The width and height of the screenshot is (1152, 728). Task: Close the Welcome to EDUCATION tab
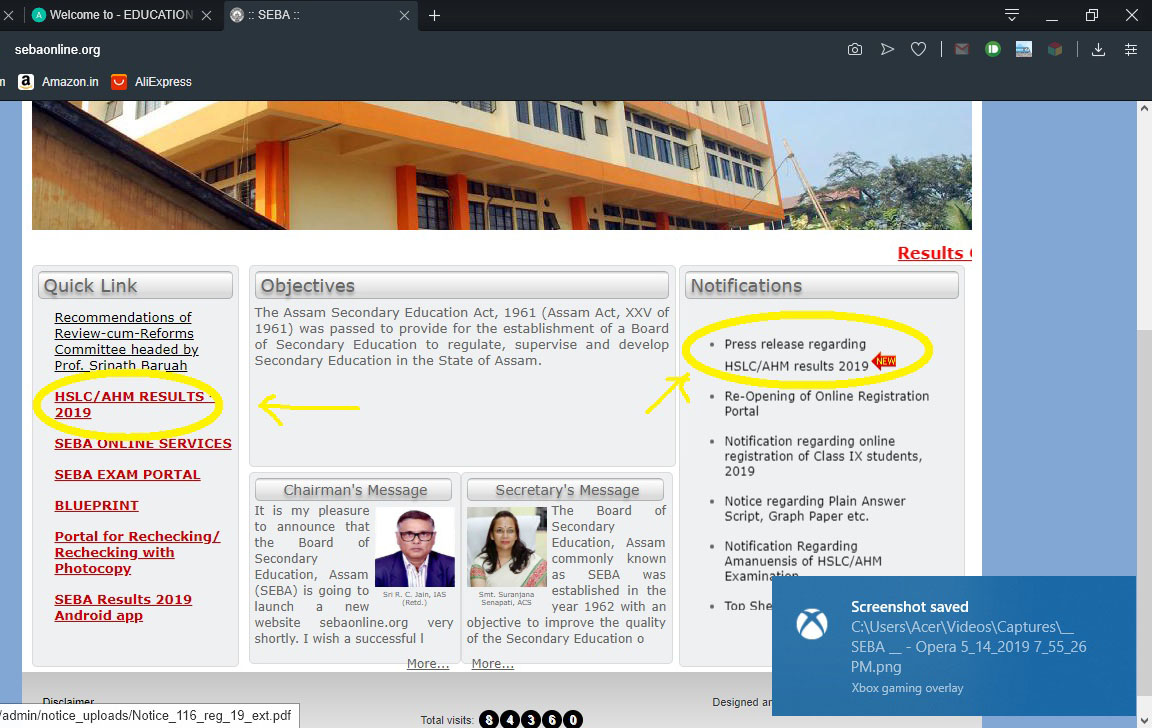[x=206, y=15]
